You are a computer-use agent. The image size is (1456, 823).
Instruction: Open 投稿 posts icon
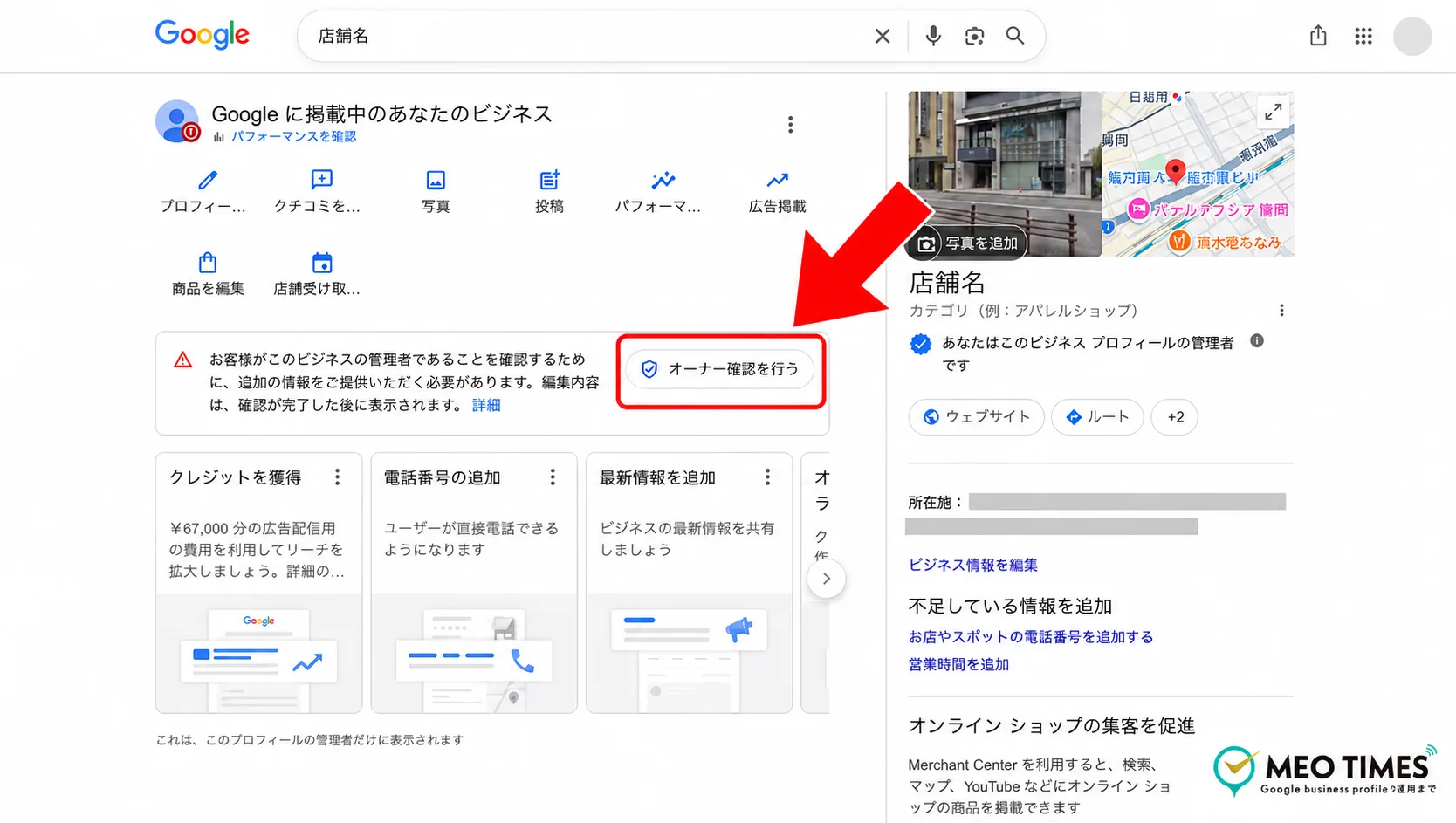tap(549, 181)
